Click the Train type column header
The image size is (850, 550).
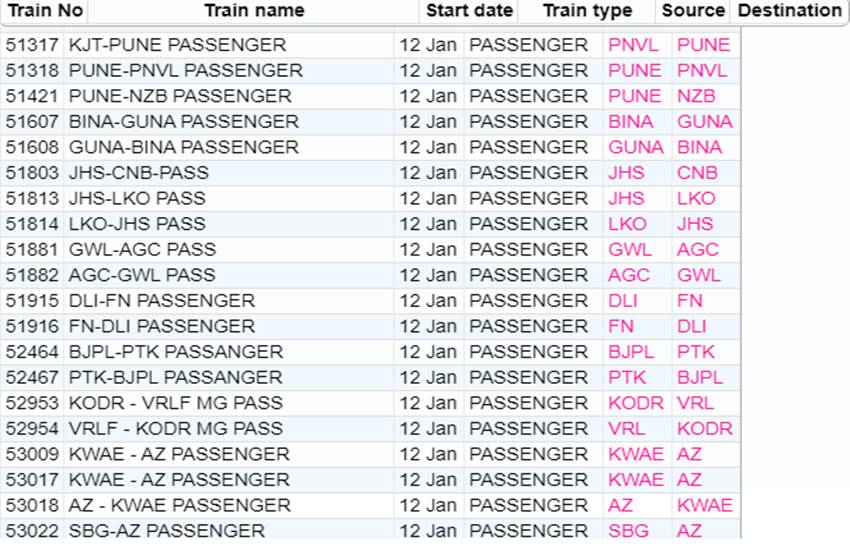[x=587, y=11]
